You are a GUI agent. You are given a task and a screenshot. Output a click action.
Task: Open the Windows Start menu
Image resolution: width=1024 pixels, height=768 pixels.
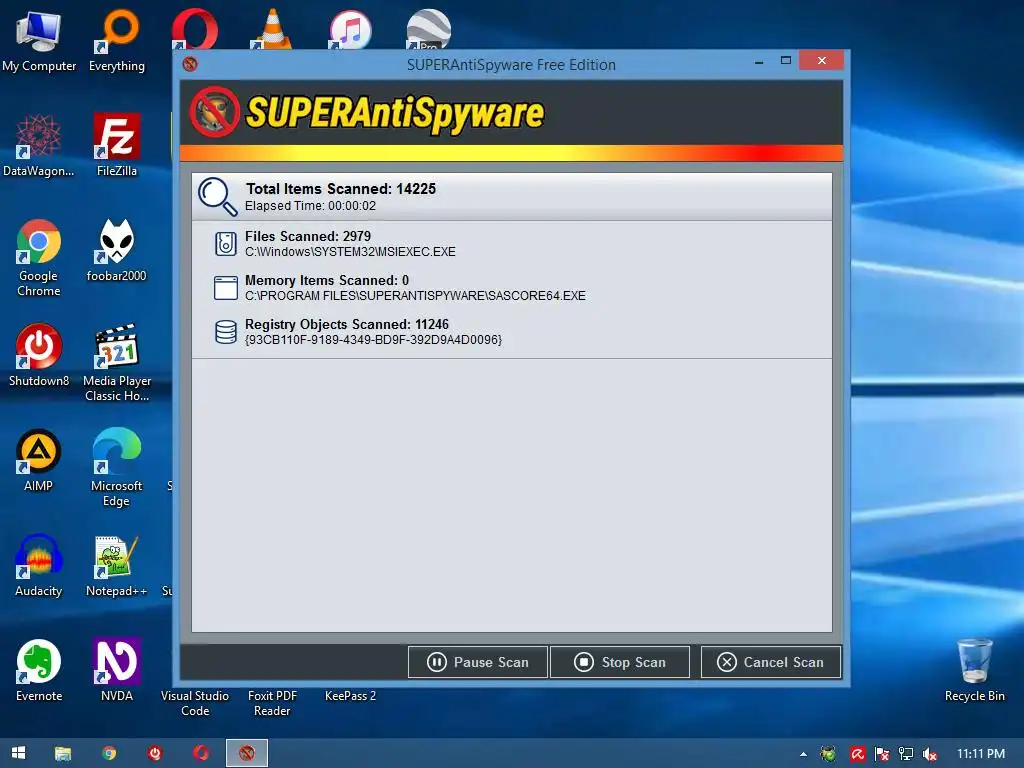18,753
